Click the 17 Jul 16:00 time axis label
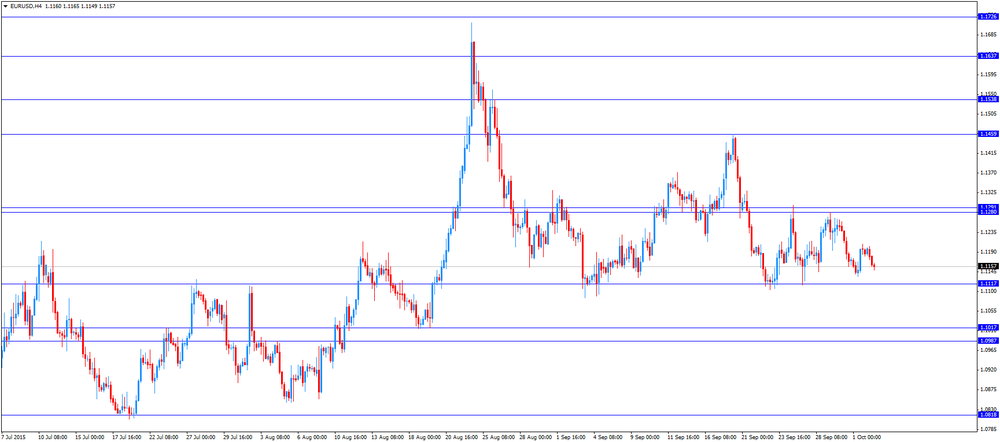Image resolution: width=1000 pixels, height=442 pixels. click(x=127, y=438)
